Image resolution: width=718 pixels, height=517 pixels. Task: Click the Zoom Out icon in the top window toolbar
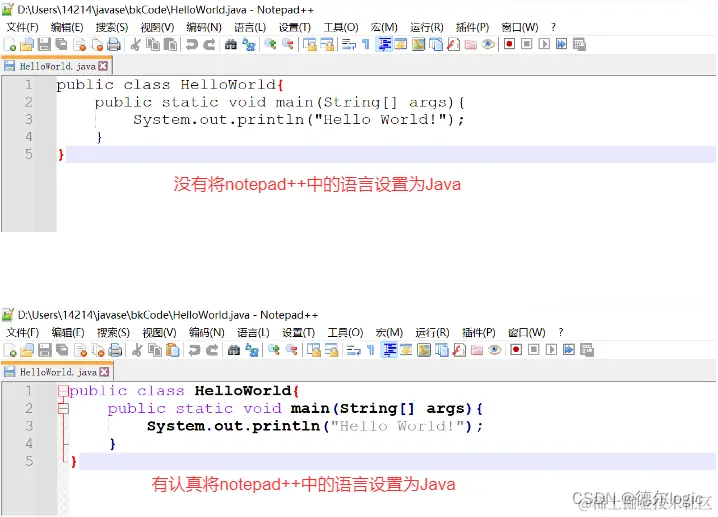(x=288, y=44)
